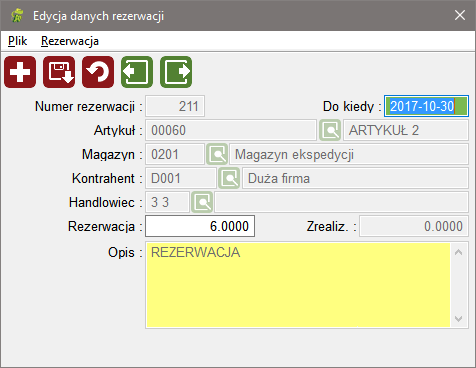This screenshot has height=368, width=476.
Task: Go to next record with green right-arrow icon
Action: click(x=176, y=72)
